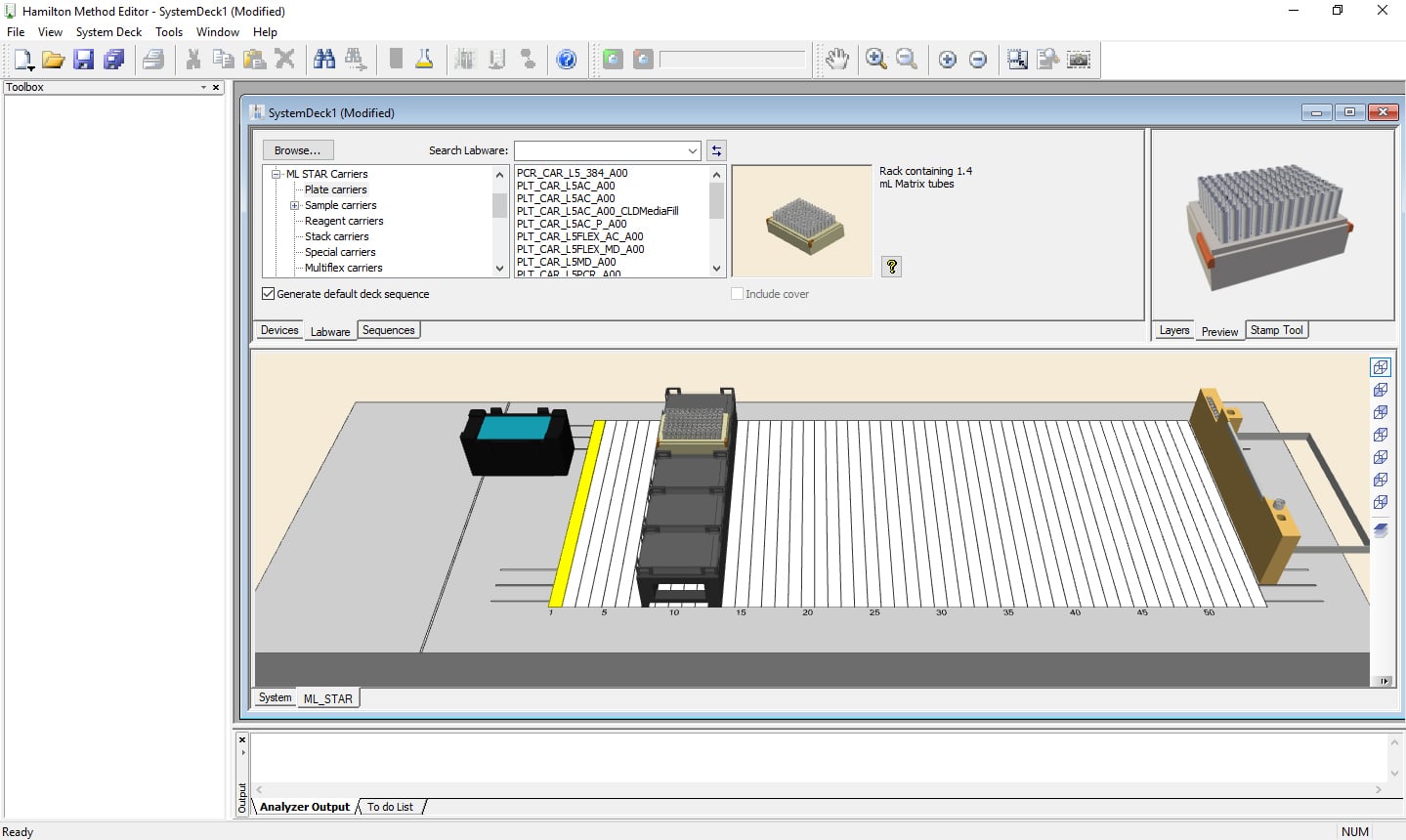Select PLT_CAR_L5FLEX_MD_A00 in labware list
Screen dimensions: 1406x840
[x=580, y=249]
